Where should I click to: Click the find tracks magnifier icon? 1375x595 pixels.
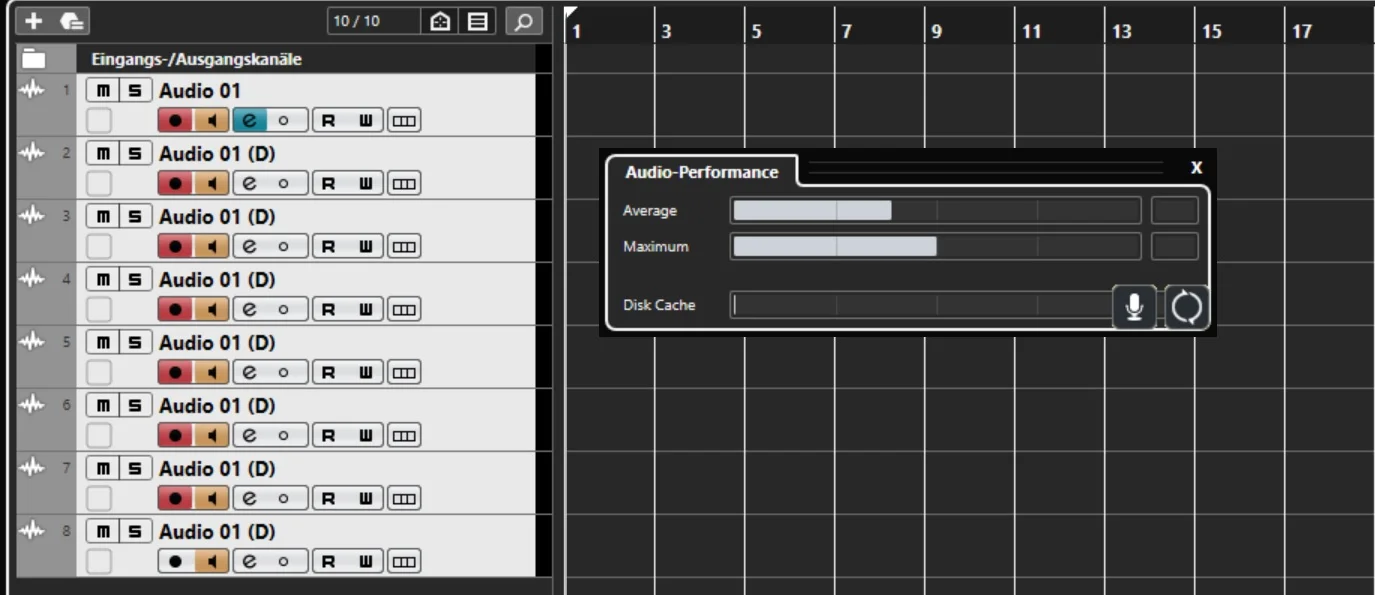pyautogui.click(x=523, y=20)
